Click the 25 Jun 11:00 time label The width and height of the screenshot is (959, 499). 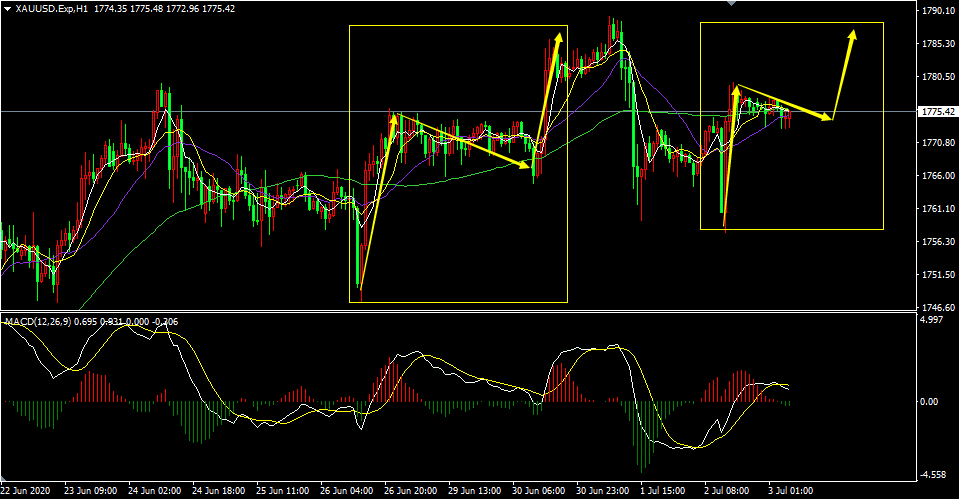pyautogui.click(x=283, y=490)
